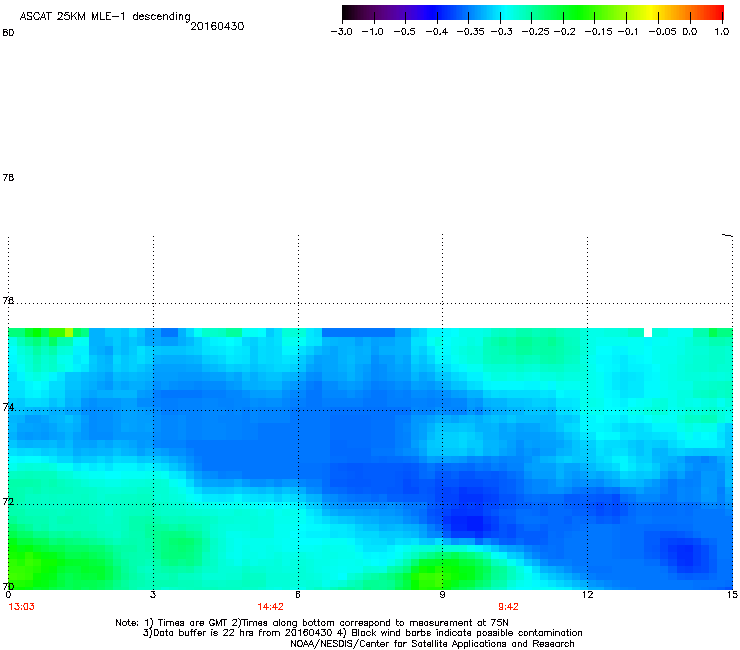
Task: Click latitude axis label 70
Action: tap(8, 586)
